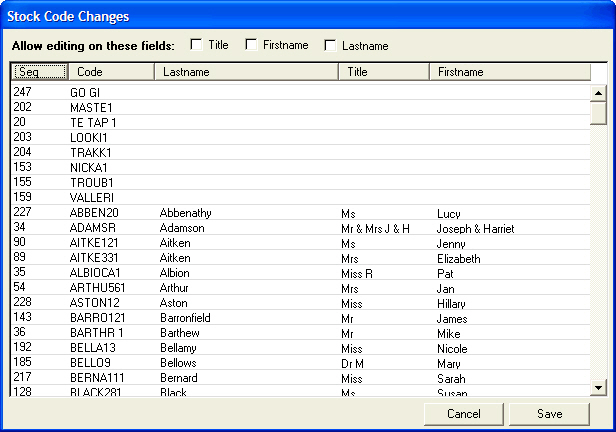Select the AITKE121 code cell
The image size is (616, 432).
[94, 243]
